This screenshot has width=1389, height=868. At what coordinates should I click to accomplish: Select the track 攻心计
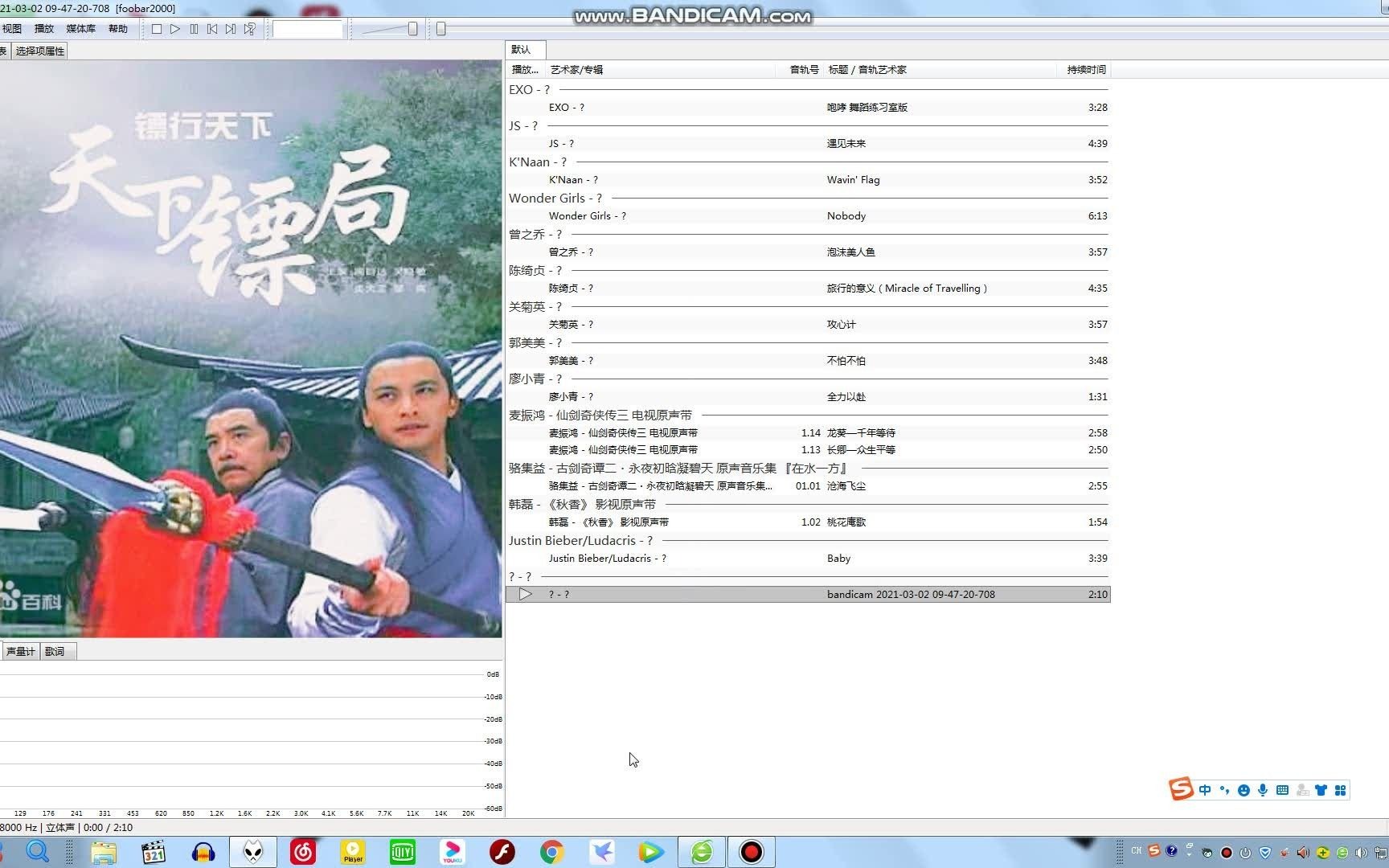(808, 324)
